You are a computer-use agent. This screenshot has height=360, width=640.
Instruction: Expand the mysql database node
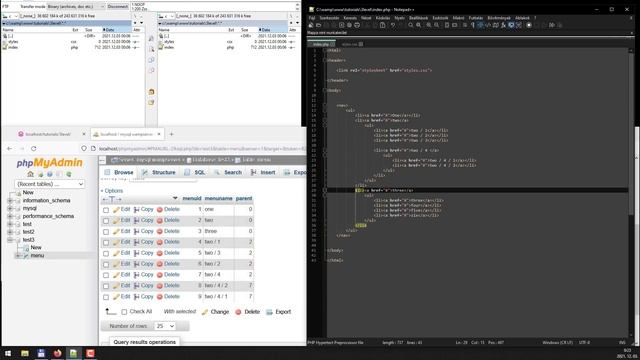[x=10, y=209]
